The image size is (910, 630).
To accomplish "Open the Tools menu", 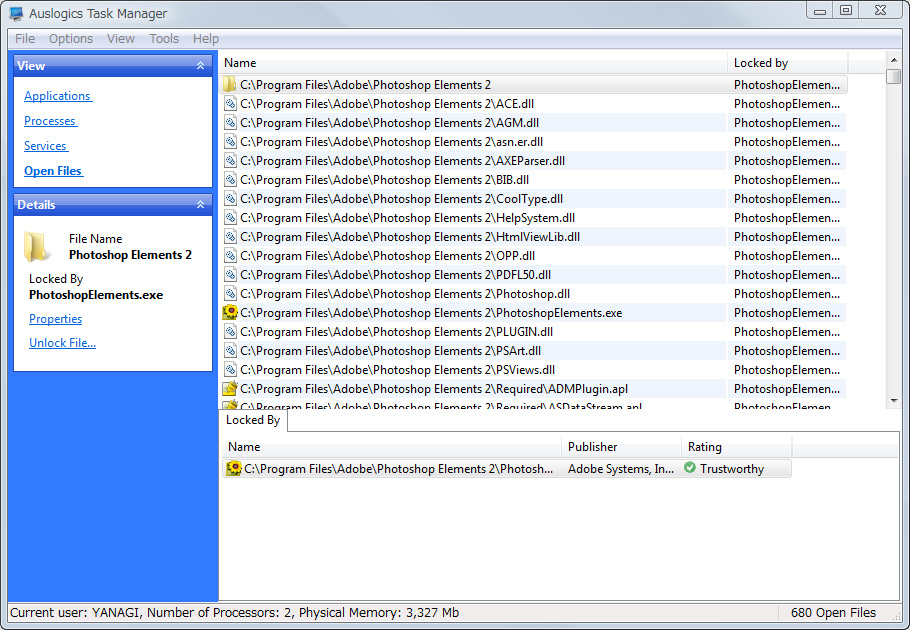I will tap(164, 39).
